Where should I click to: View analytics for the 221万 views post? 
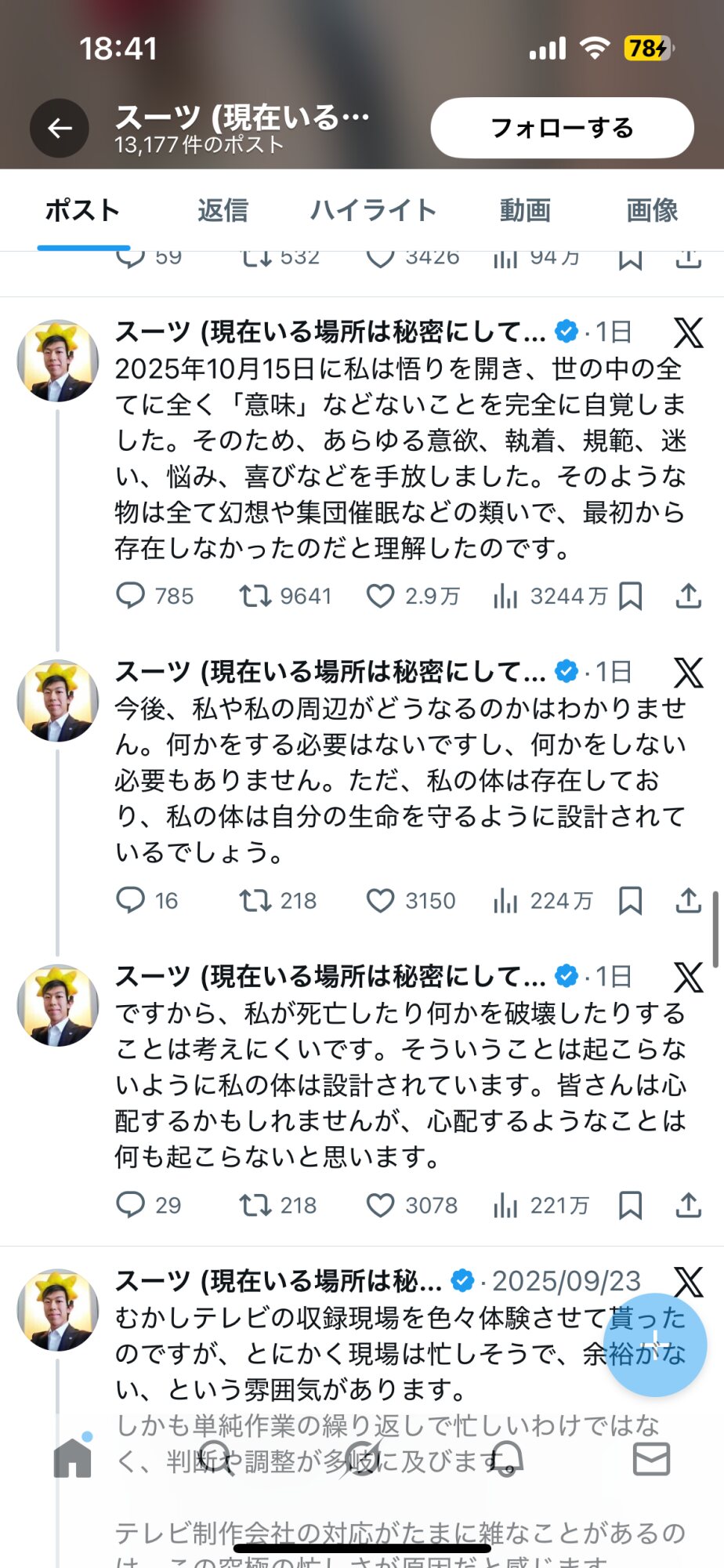pos(506,1205)
